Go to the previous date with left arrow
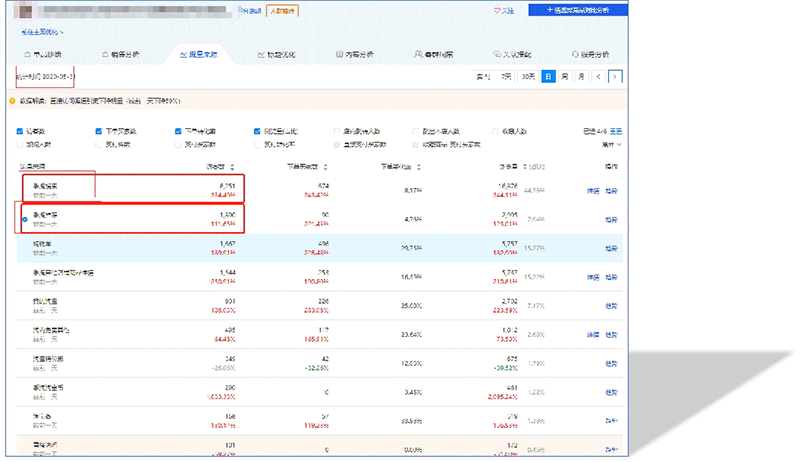Viewport: 800px width, 462px height. tap(598, 76)
